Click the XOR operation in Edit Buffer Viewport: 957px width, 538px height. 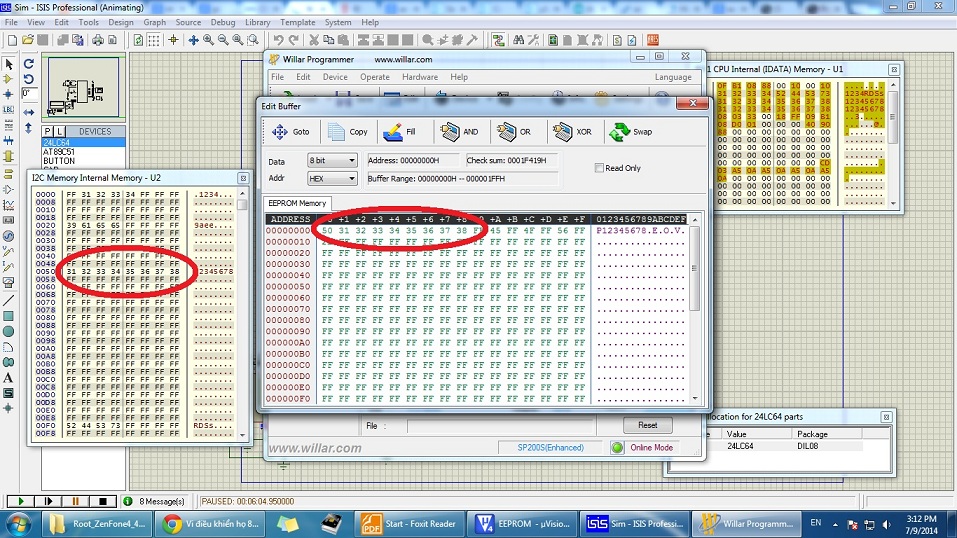point(572,132)
